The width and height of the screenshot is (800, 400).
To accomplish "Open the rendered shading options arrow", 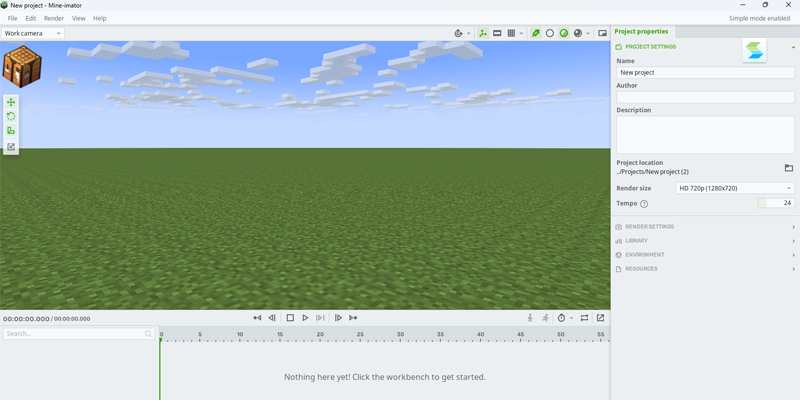I will (588, 33).
